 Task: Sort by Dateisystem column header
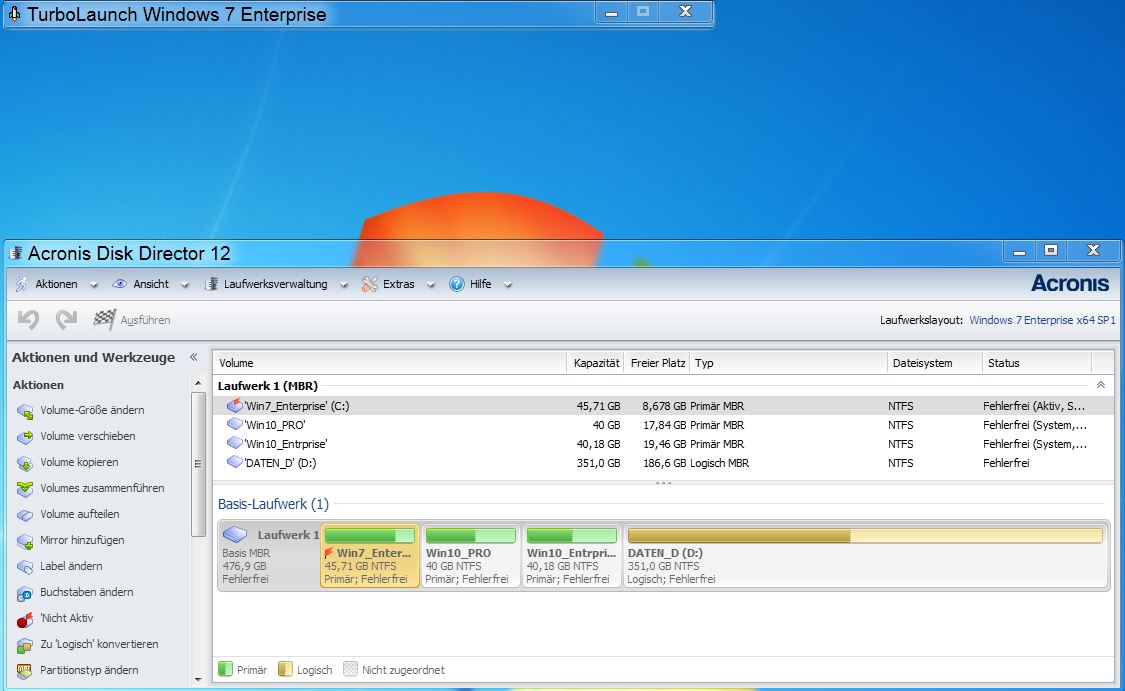[x=935, y=363]
